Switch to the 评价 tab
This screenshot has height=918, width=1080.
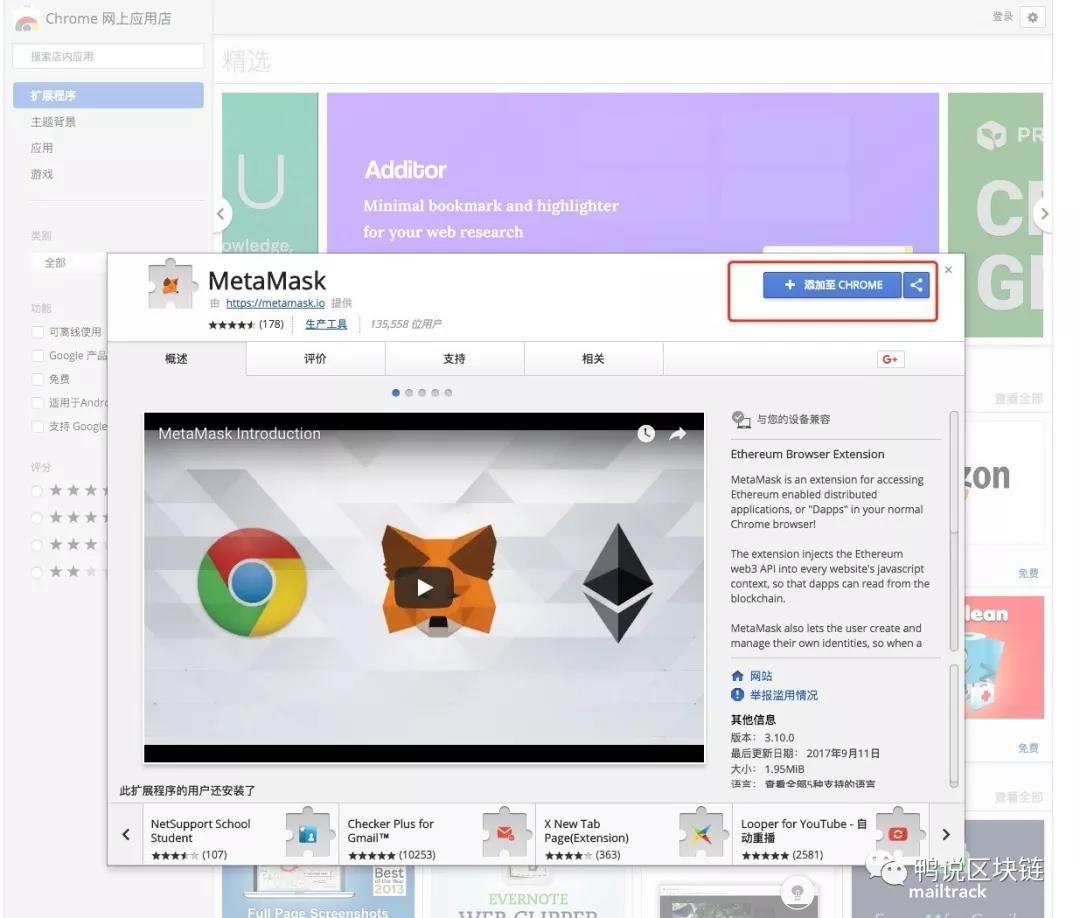point(315,359)
